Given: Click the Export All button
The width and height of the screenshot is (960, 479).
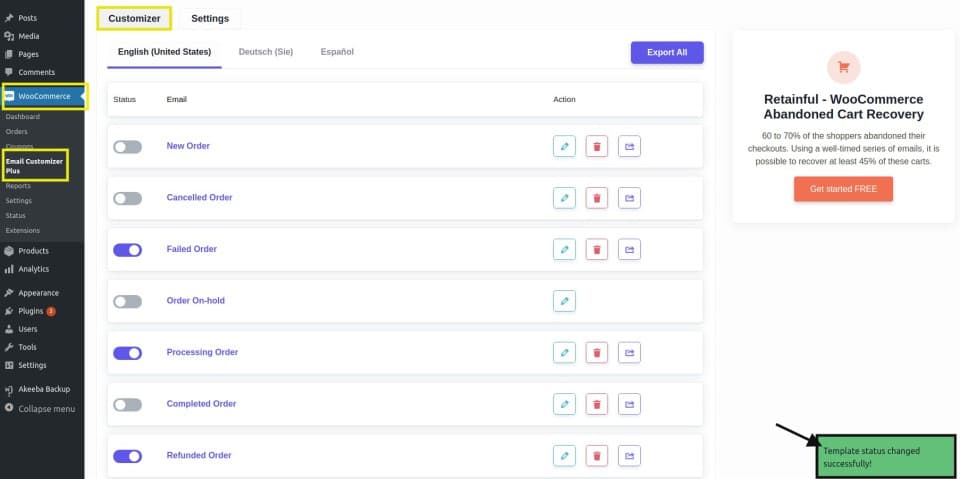Looking at the screenshot, I should [x=667, y=53].
